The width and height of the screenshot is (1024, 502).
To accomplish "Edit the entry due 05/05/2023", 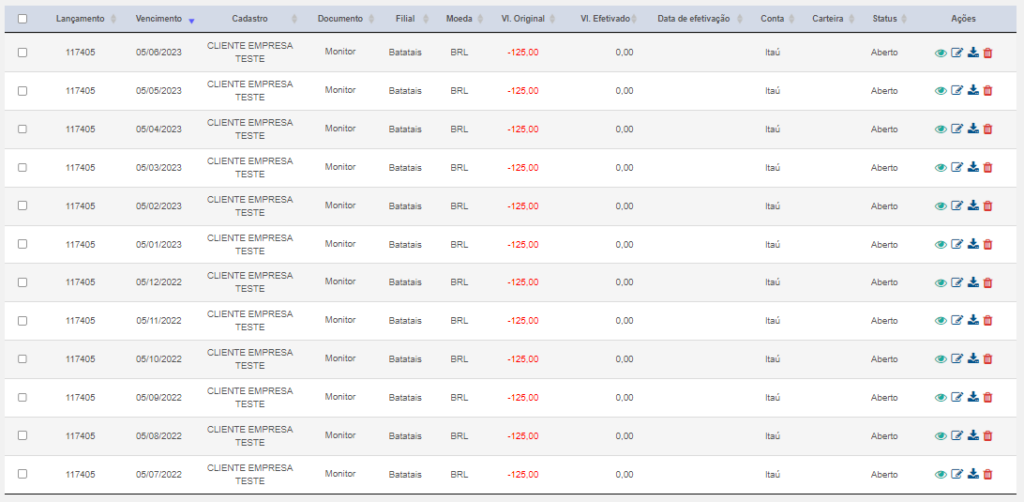I will [x=957, y=91].
